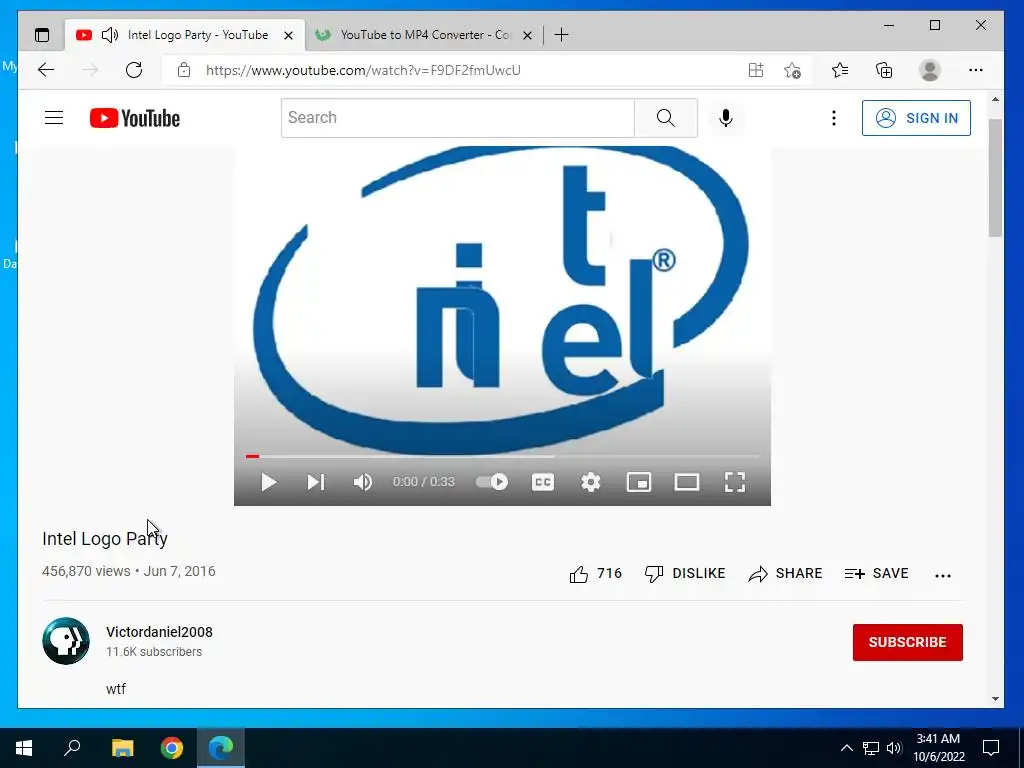The image size is (1024, 768).
Task: Share the video
Action: pyautogui.click(x=785, y=573)
